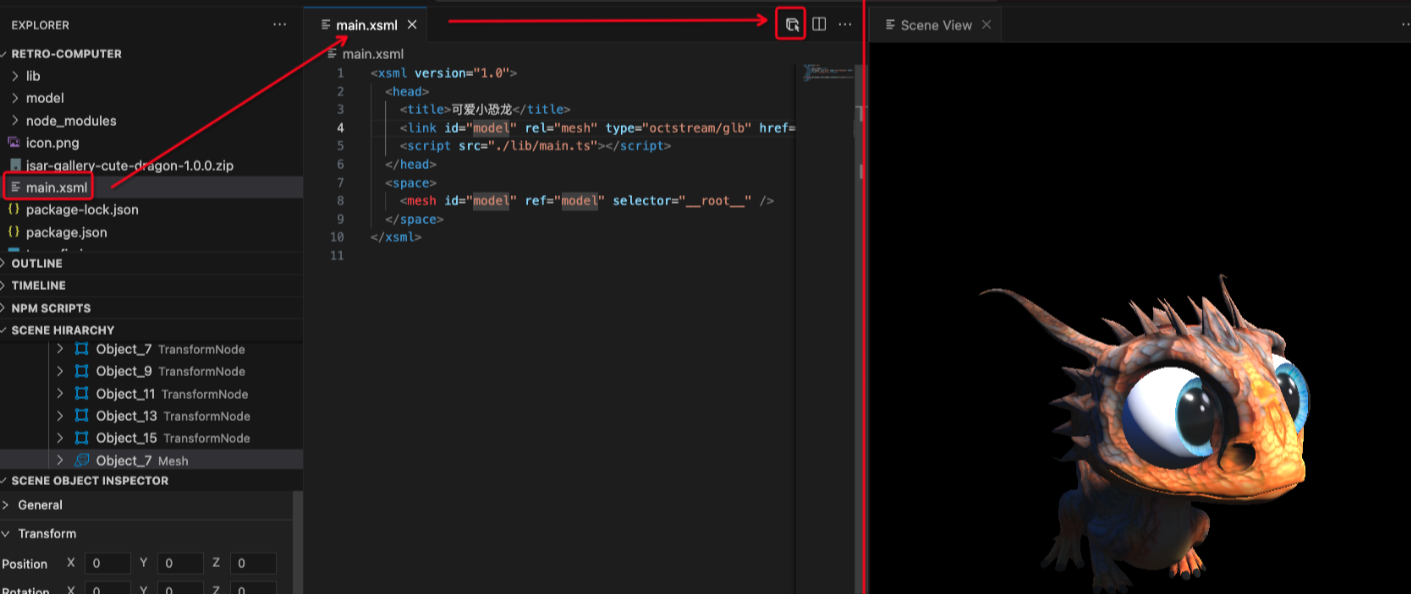Close the main.xsml editor tab
Image resolution: width=1411 pixels, height=594 pixels.
coord(412,25)
